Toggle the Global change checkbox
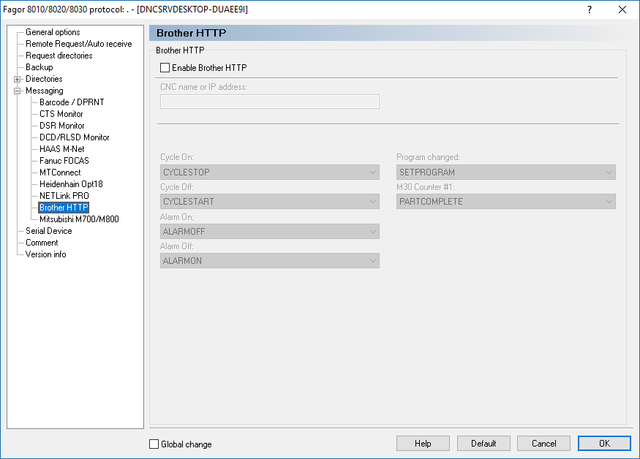 pyautogui.click(x=154, y=444)
